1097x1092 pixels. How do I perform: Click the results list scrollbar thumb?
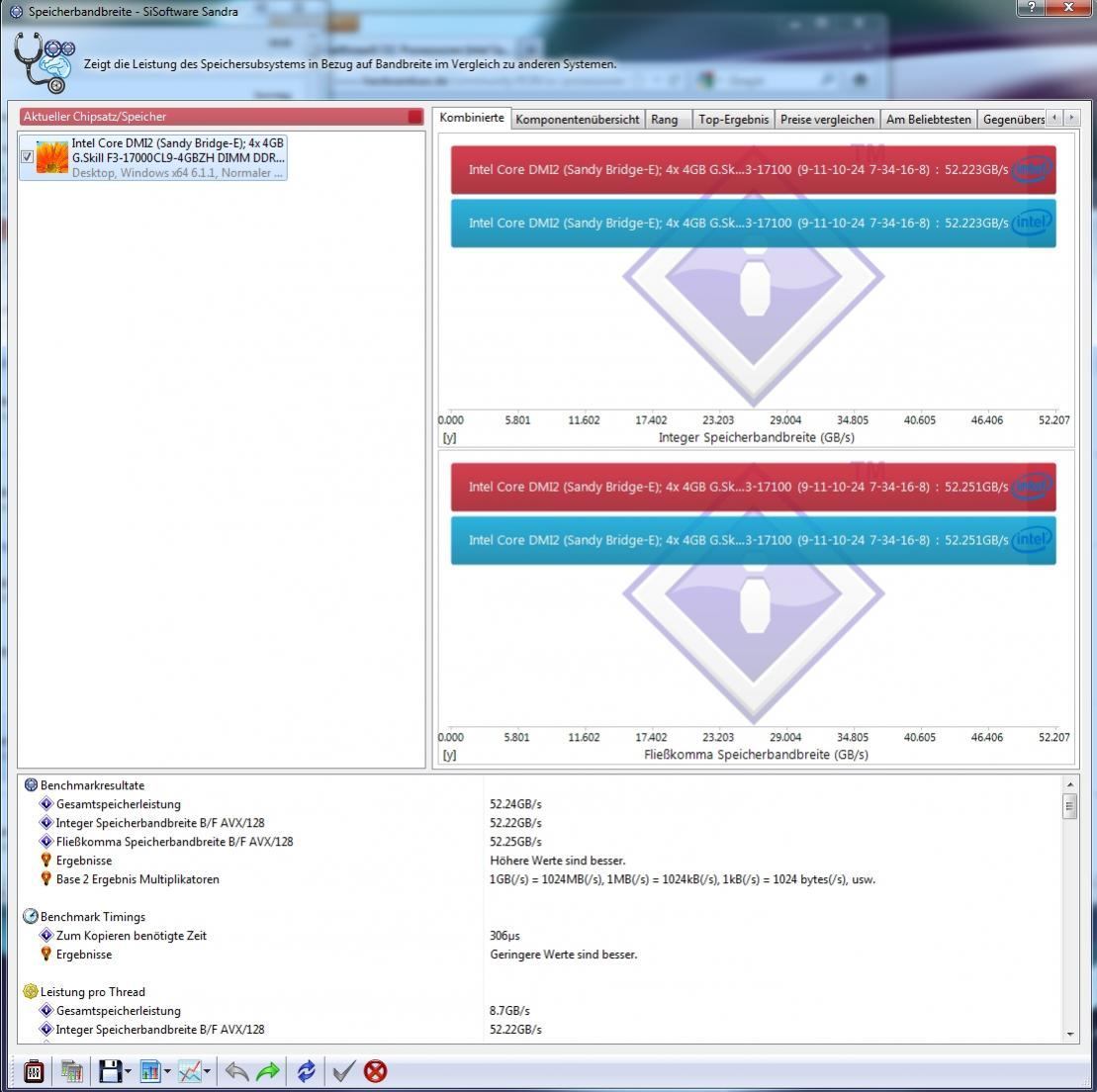pos(1069,806)
